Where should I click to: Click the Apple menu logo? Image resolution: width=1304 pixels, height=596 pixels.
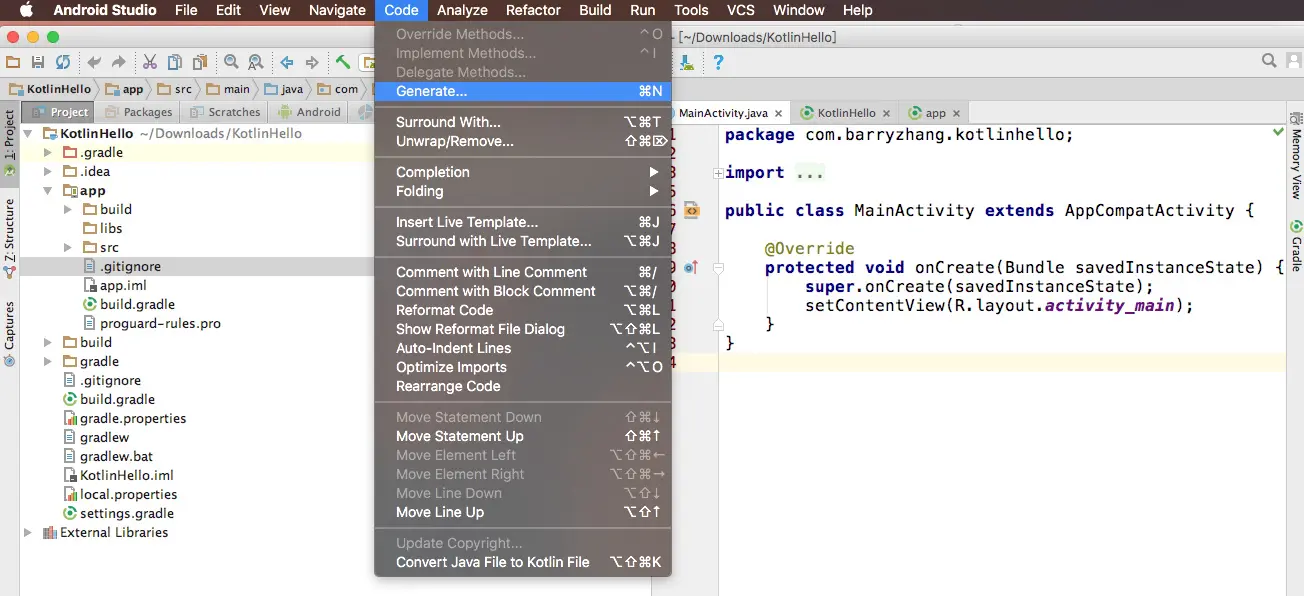pyautogui.click(x=25, y=10)
